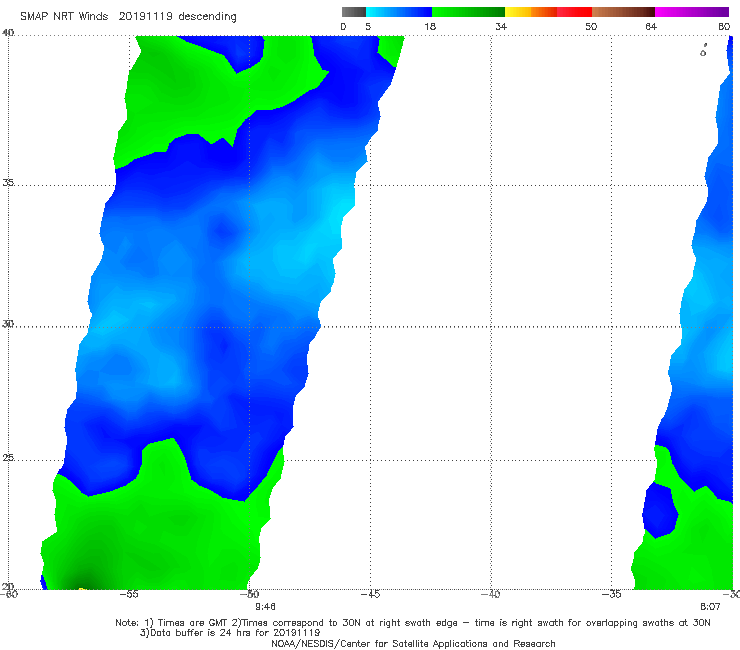Image resolution: width=740 pixels, height=650 pixels.
Task: Pick the gray 0–5 segment of the color bar
Action: coord(354,12)
